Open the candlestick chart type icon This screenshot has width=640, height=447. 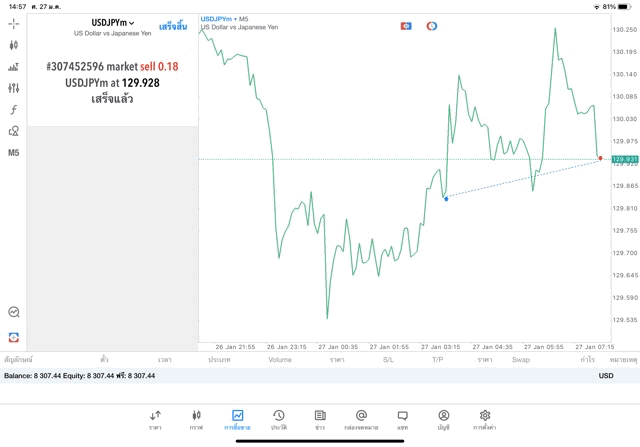click(x=13, y=45)
